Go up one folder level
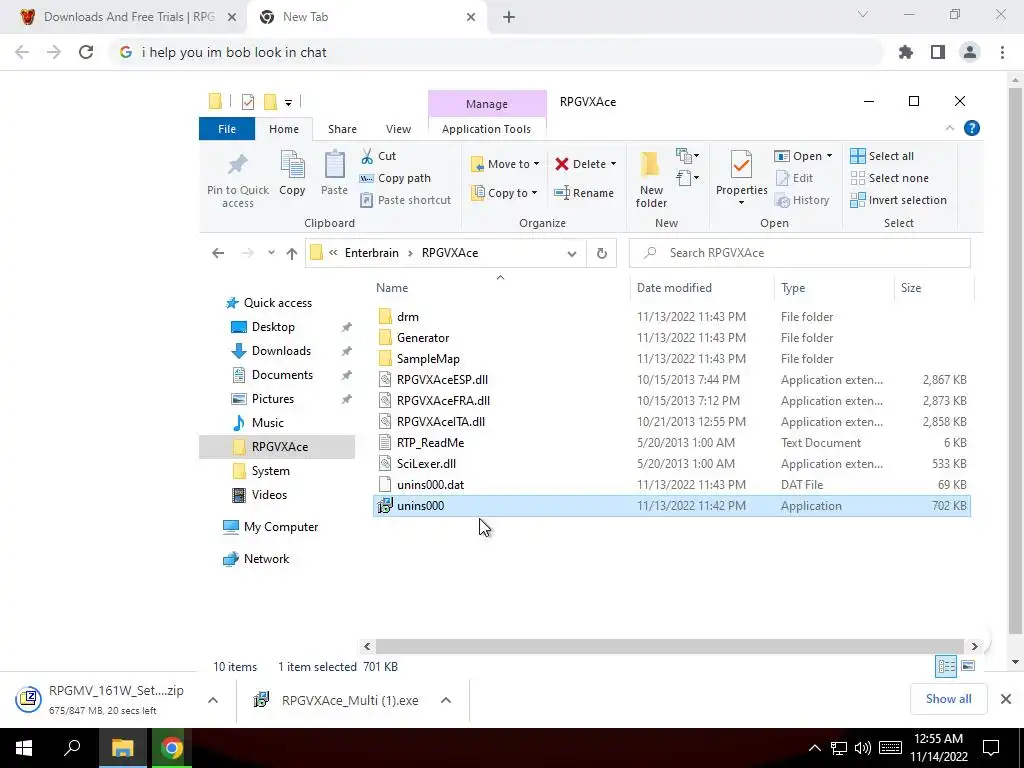 (291, 253)
